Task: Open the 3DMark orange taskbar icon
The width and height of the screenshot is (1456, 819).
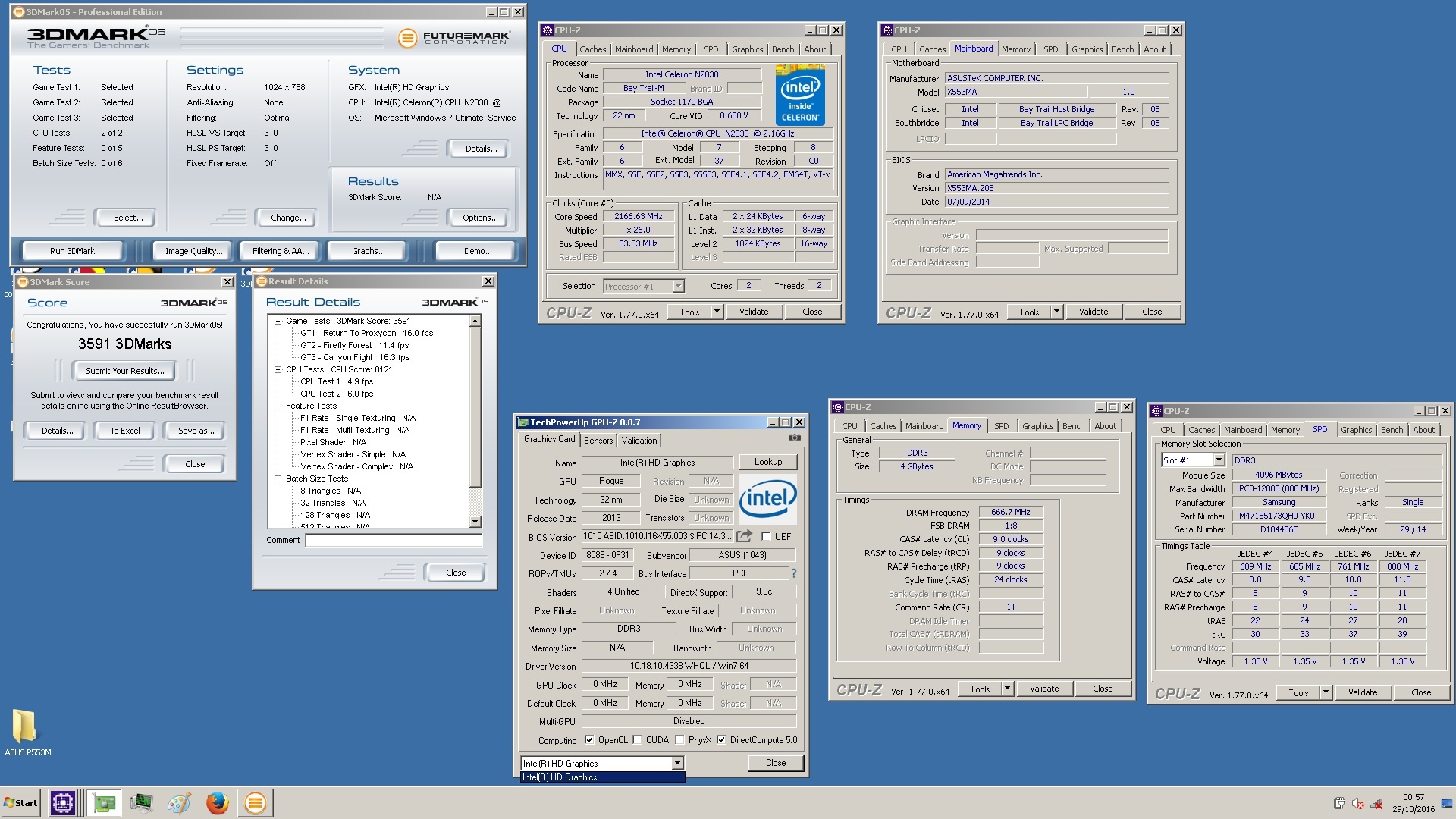Action: 256,803
